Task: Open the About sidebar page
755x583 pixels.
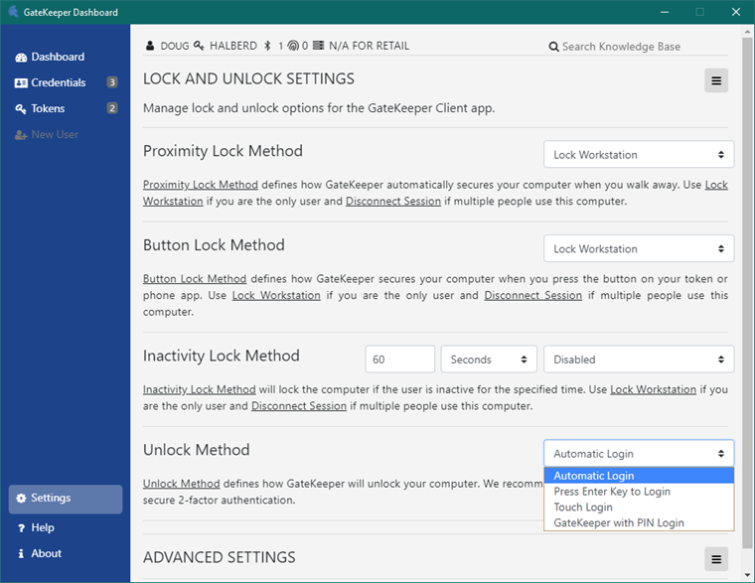Action: [x=39, y=554]
